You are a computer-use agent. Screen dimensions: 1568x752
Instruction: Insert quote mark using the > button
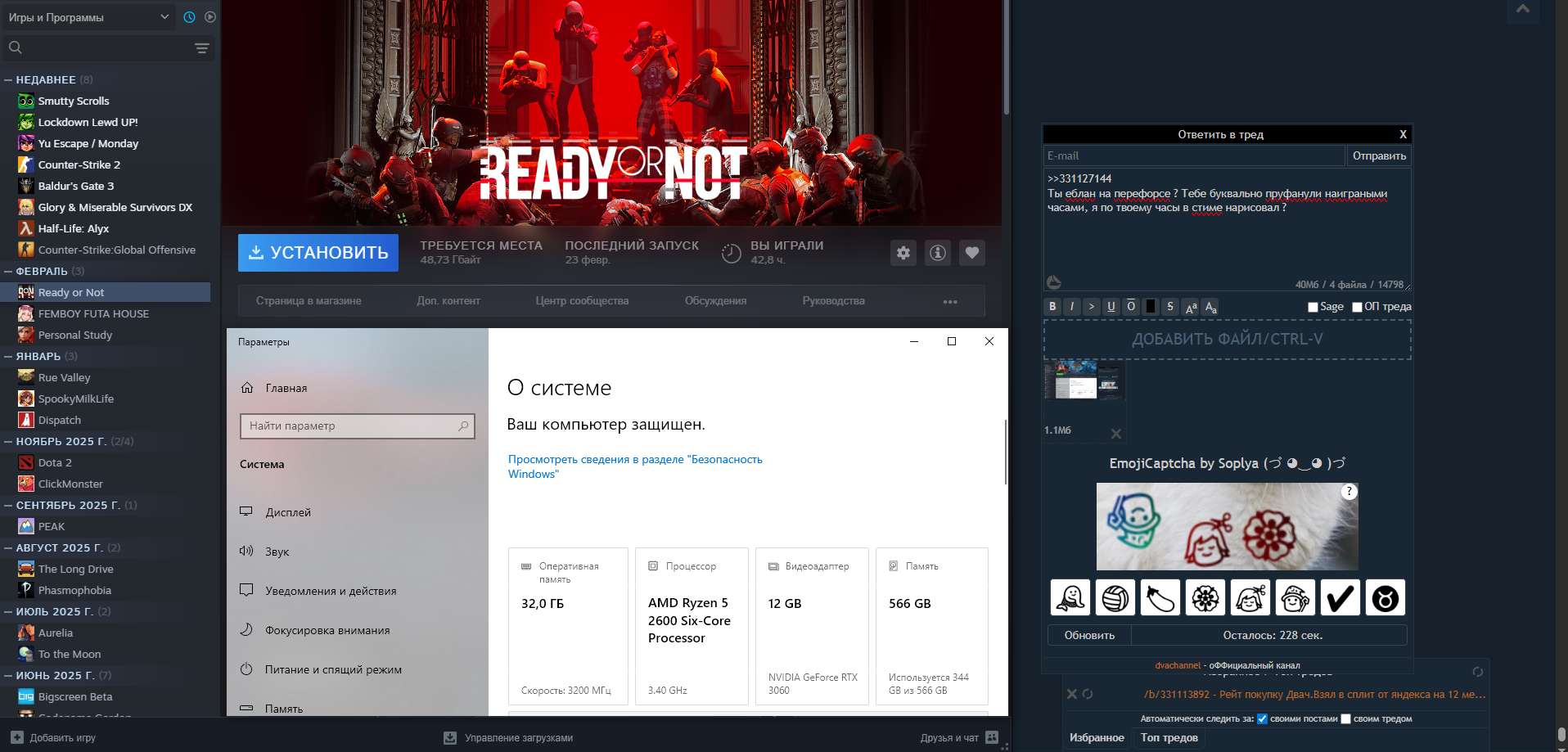[1092, 306]
